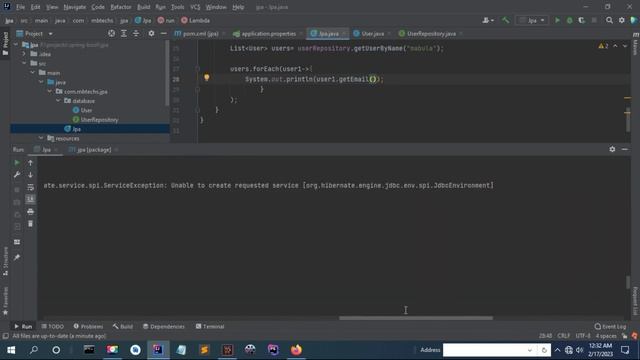The height and width of the screenshot is (360, 640).
Task: Click Build project hammer icon
Action: point(505,20)
